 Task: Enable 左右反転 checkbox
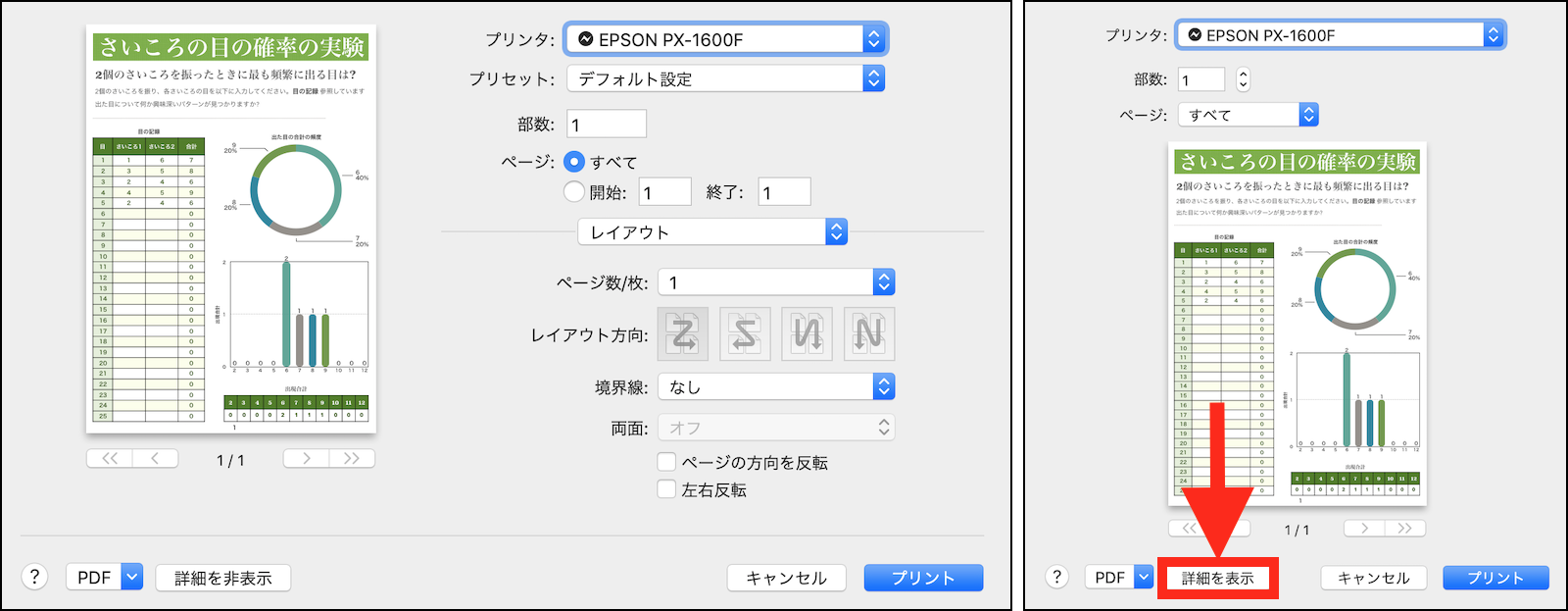click(x=666, y=489)
